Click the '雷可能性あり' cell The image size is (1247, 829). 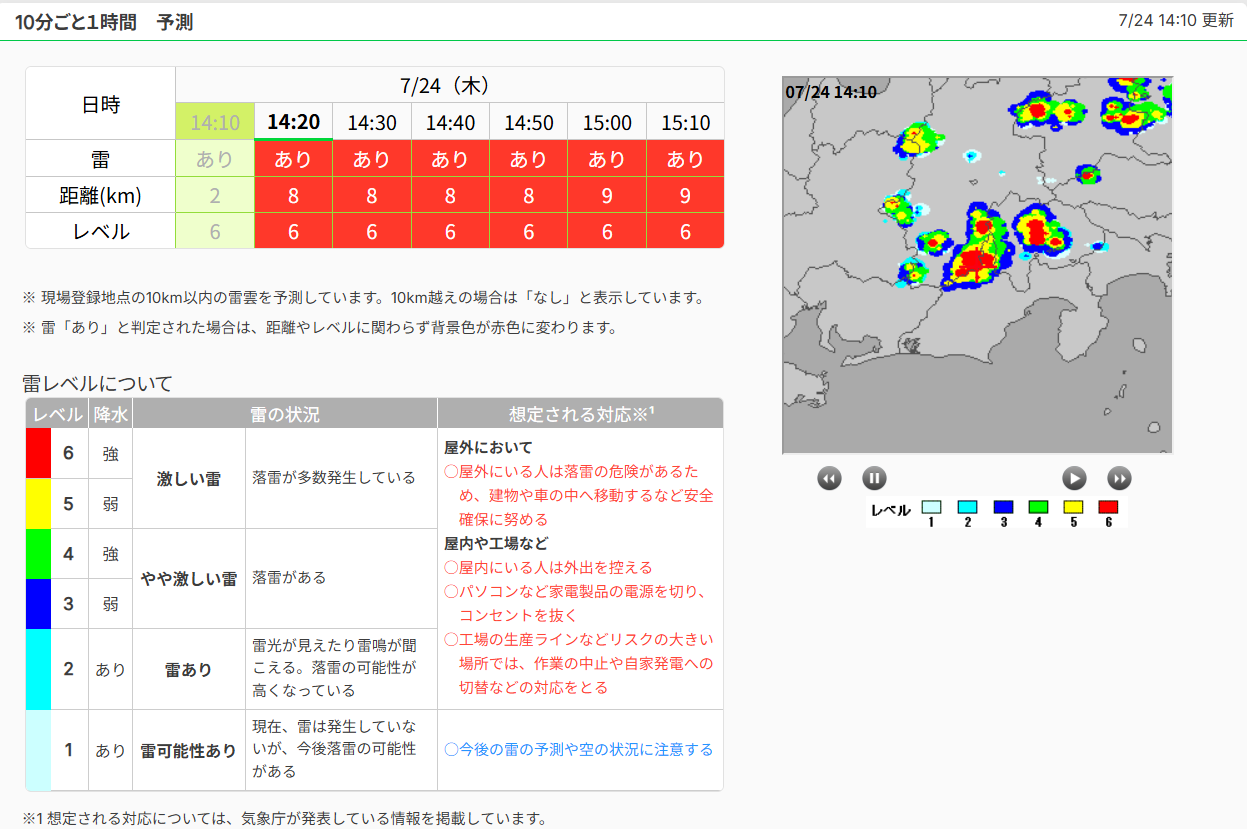189,751
